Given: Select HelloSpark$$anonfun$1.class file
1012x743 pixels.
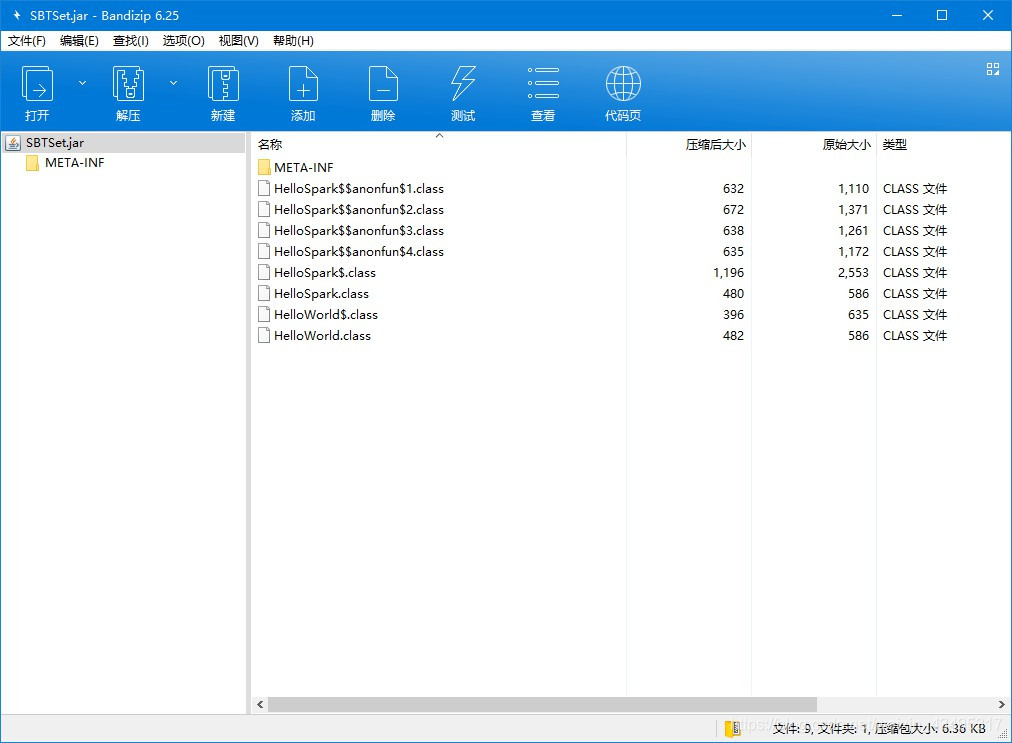Looking at the screenshot, I should point(358,188).
